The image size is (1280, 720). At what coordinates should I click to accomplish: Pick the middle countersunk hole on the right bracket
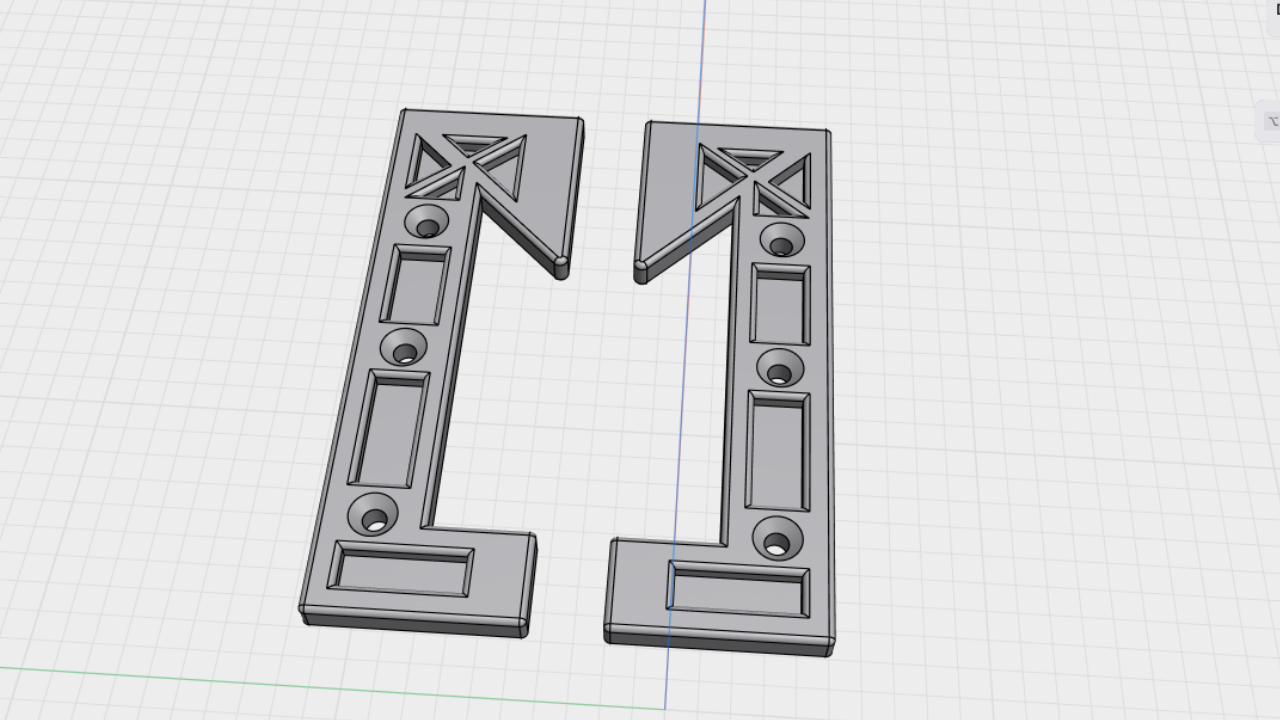tap(780, 369)
